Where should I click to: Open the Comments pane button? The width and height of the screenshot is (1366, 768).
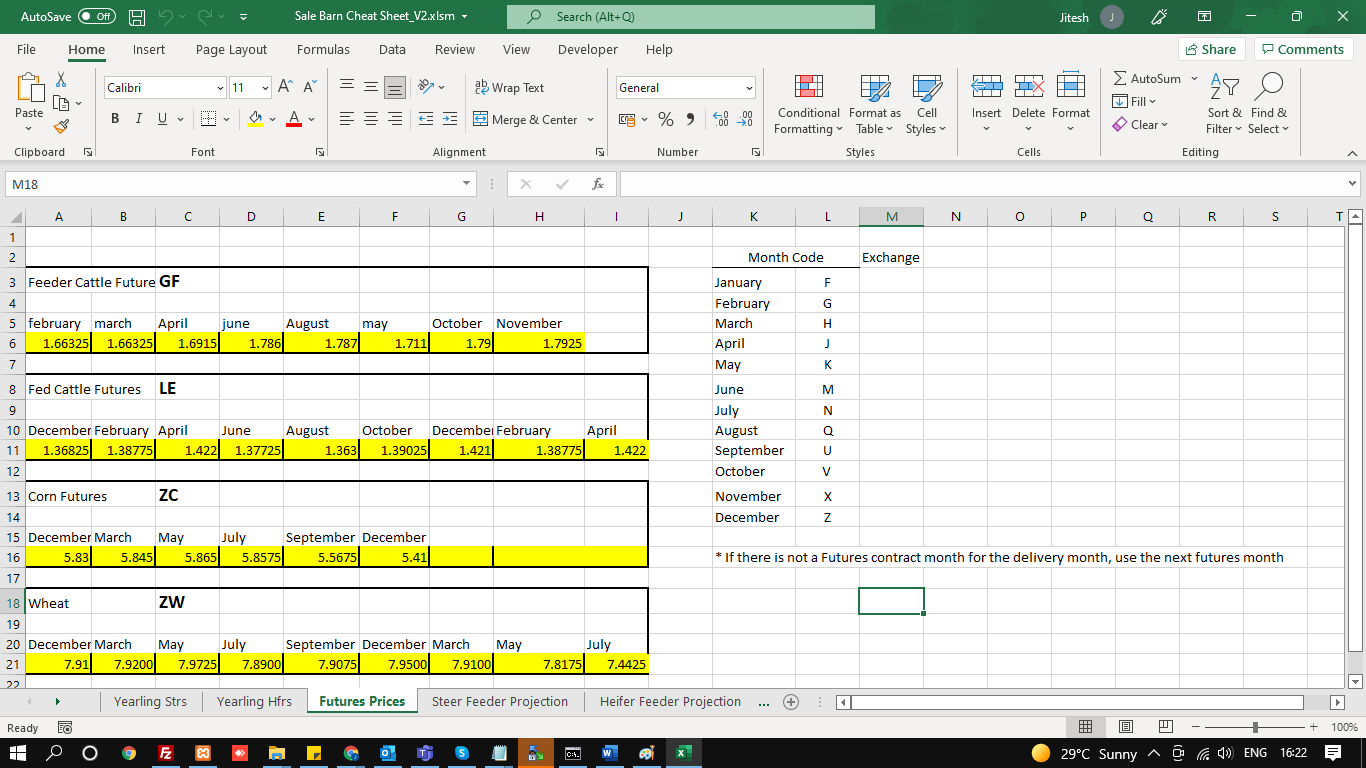point(1304,50)
